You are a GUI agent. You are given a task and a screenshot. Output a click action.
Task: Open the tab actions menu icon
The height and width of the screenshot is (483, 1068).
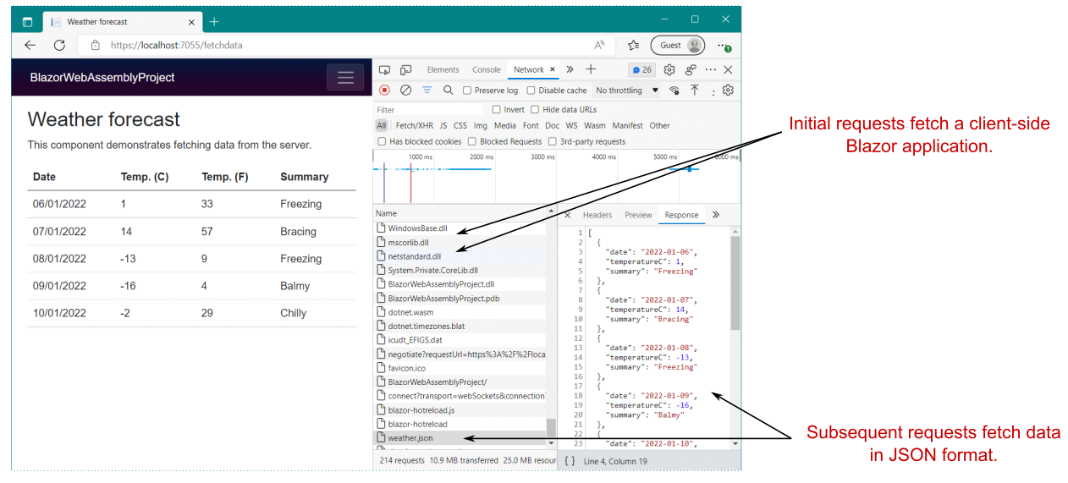pos(27,22)
